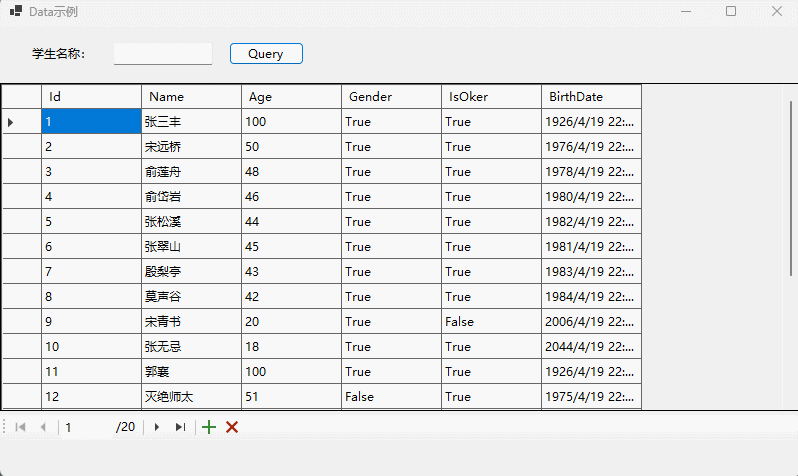Select the False Gender cell of row 12
798x476 pixels.
tap(391, 396)
